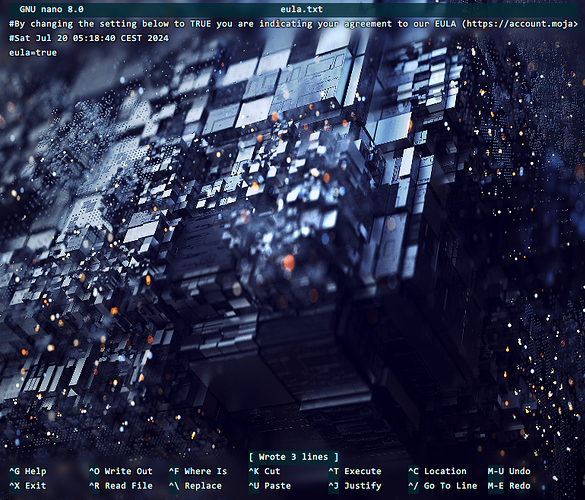Click the ^C Location shortcut
Image resolution: width=585 pixels, height=500 pixels.
(x=437, y=471)
